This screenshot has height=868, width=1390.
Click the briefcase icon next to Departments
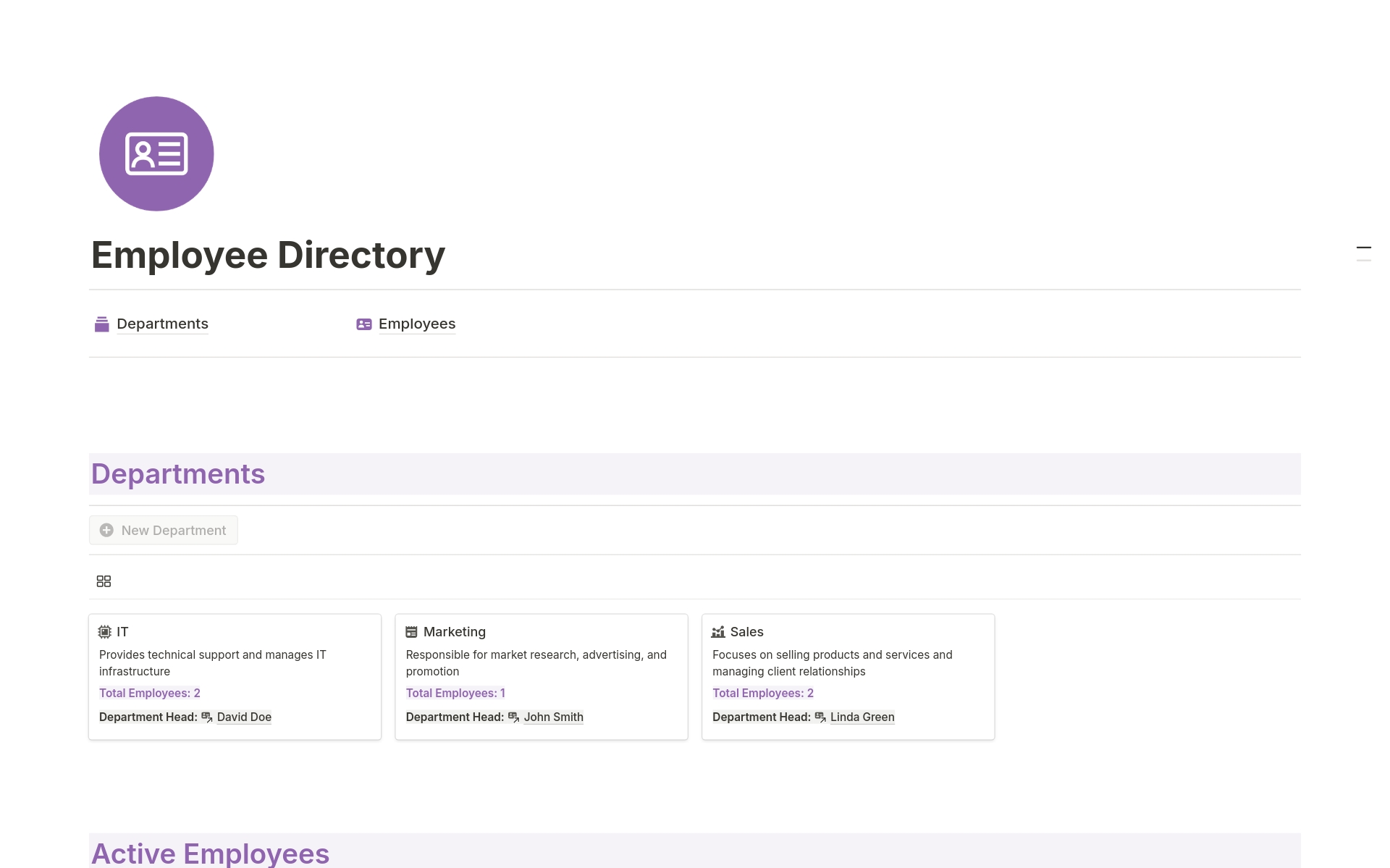click(x=101, y=324)
